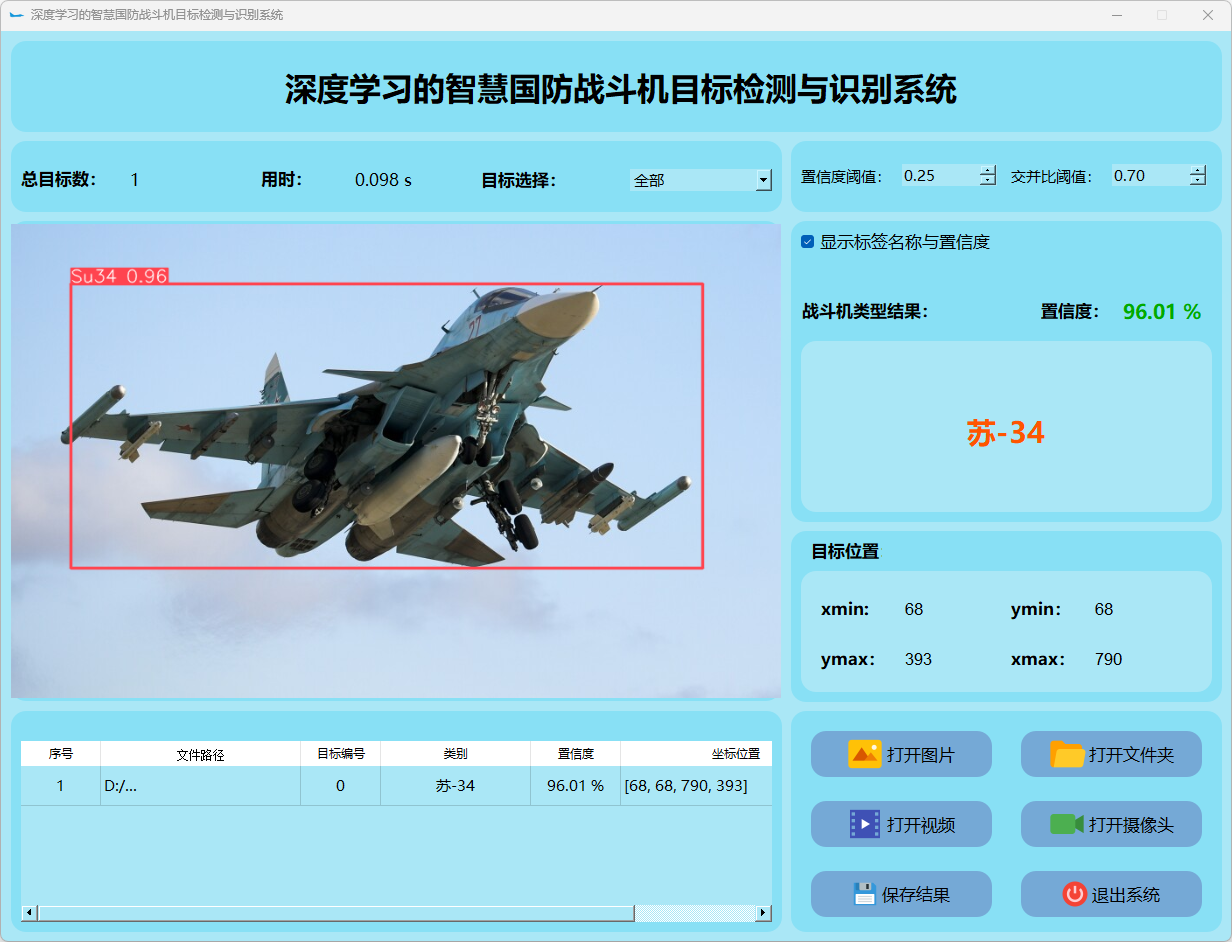
Task: Maximize the application window
Action: [x=1162, y=15]
